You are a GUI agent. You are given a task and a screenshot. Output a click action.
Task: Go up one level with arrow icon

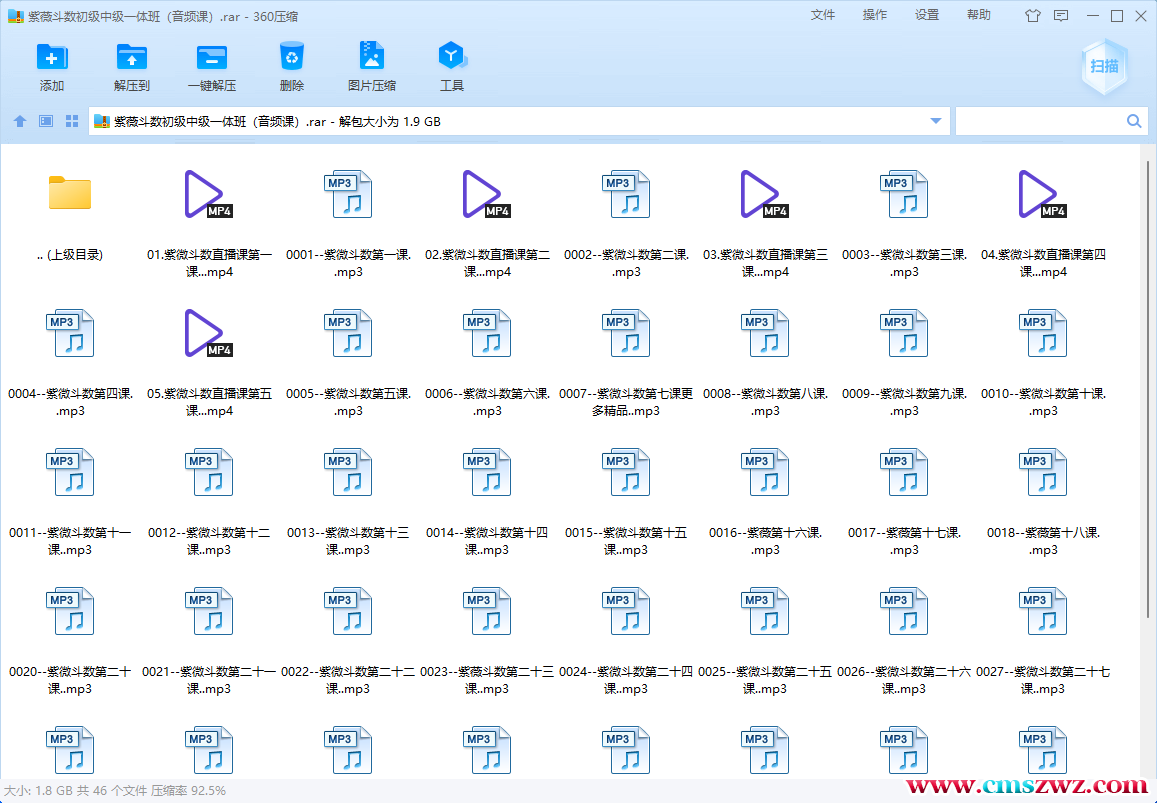20,121
